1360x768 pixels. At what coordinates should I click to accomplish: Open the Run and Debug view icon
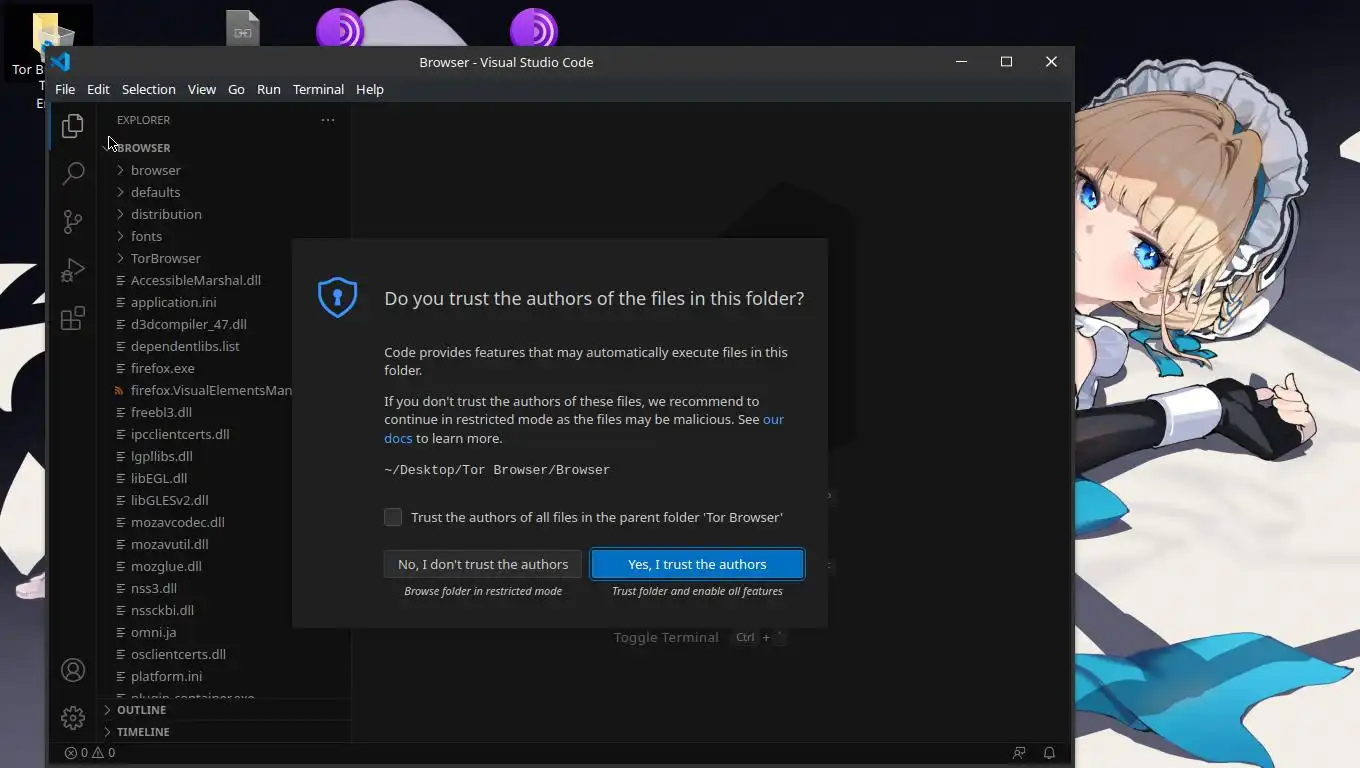73,270
